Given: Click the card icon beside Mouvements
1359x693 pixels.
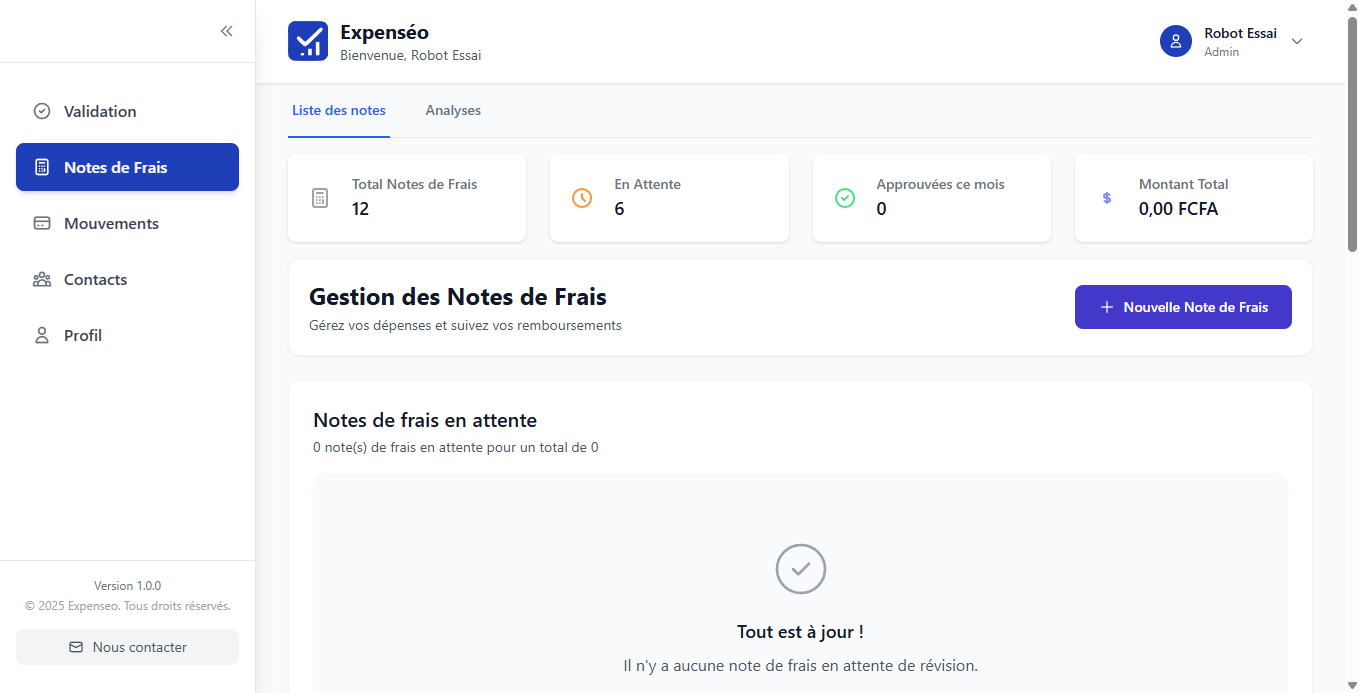Looking at the screenshot, I should [x=42, y=223].
